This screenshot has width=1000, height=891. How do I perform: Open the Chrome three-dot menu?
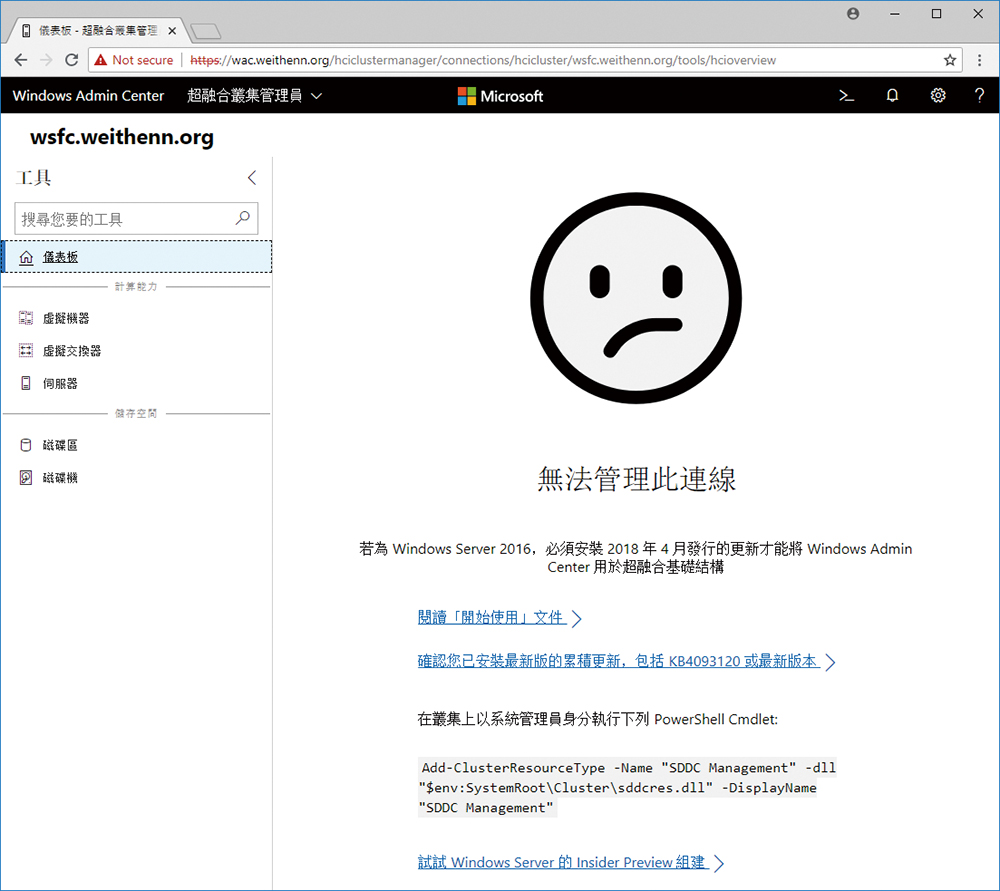click(x=980, y=60)
